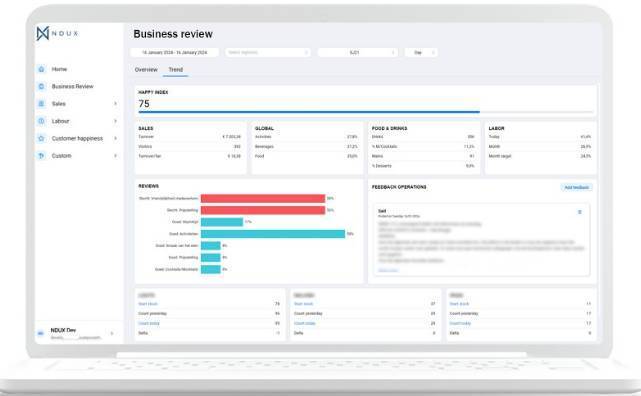Expand the Labour submenu chevron
The image size is (641, 396).
tap(115, 121)
